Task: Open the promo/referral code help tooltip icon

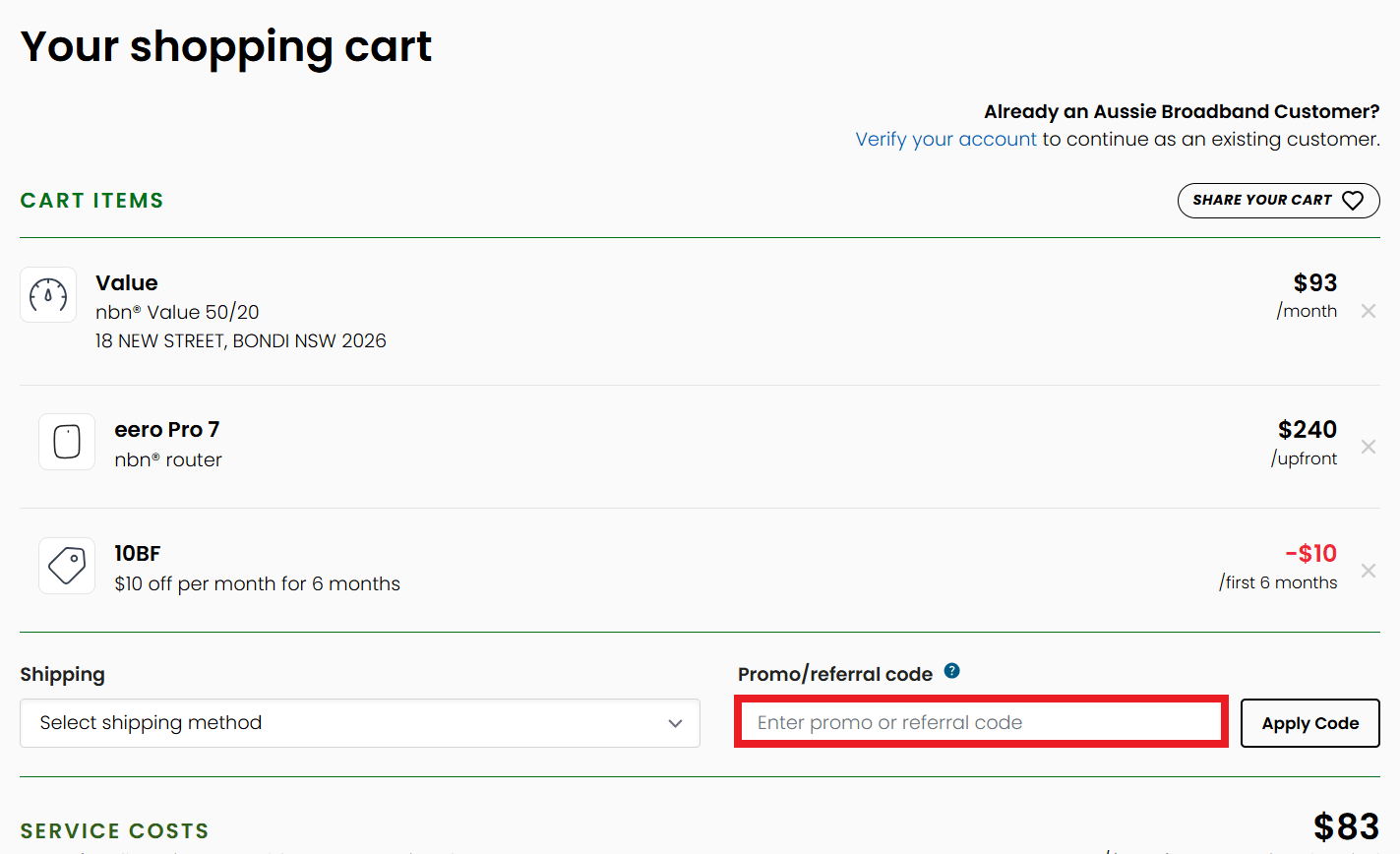Action: click(951, 671)
